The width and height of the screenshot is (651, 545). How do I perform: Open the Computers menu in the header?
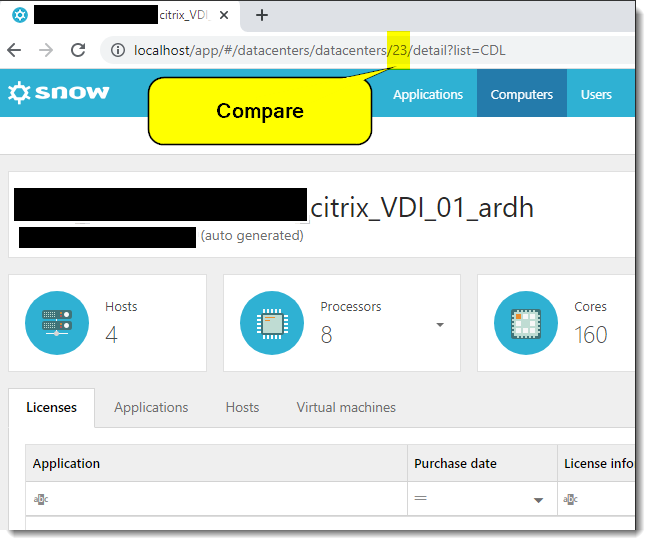522,94
